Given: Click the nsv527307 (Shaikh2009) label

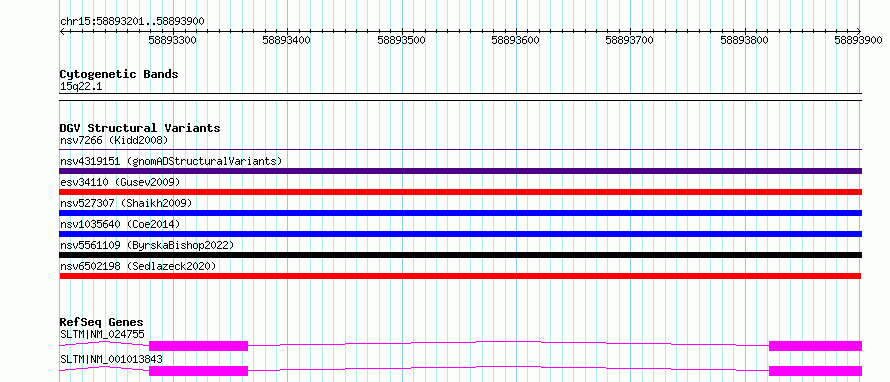Looking at the screenshot, I should (x=126, y=203).
